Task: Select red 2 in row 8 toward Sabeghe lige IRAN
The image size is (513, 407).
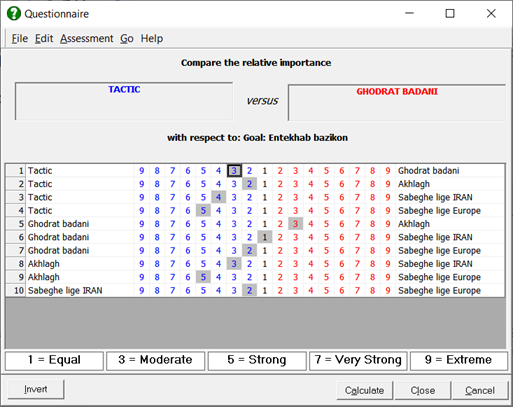Action: click(280, 264)
